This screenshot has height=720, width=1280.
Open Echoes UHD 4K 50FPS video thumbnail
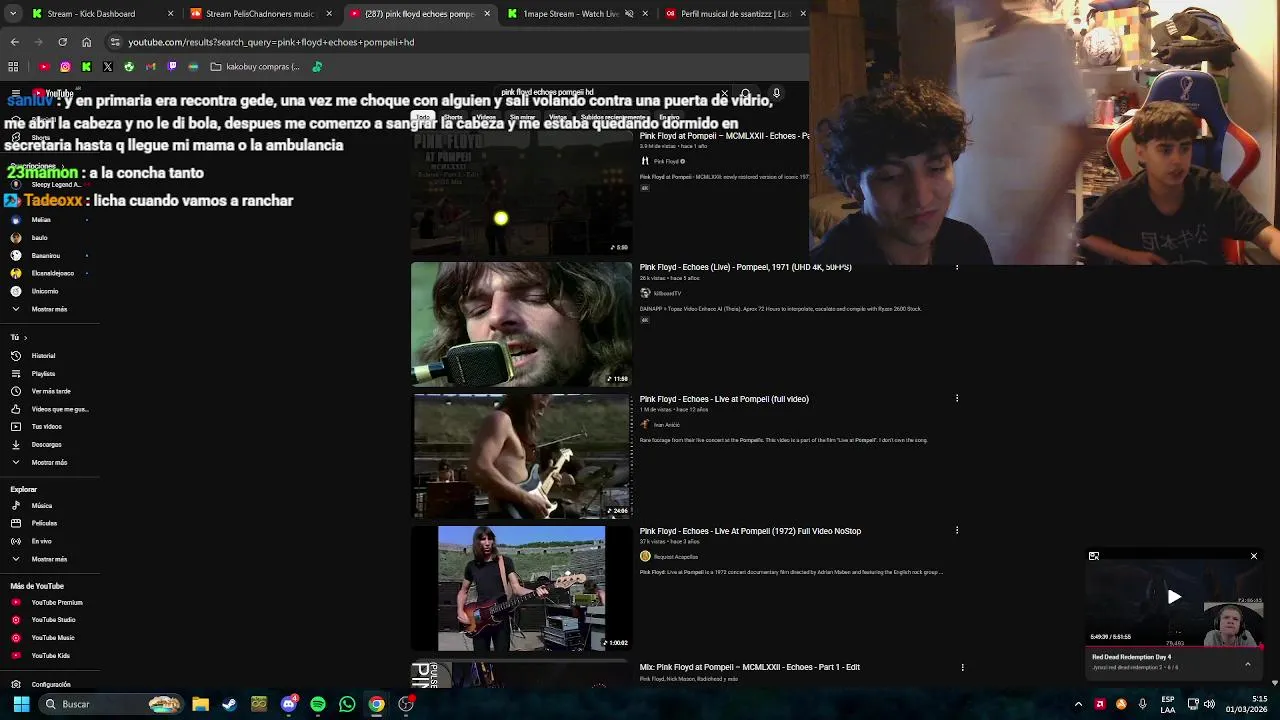521,324
